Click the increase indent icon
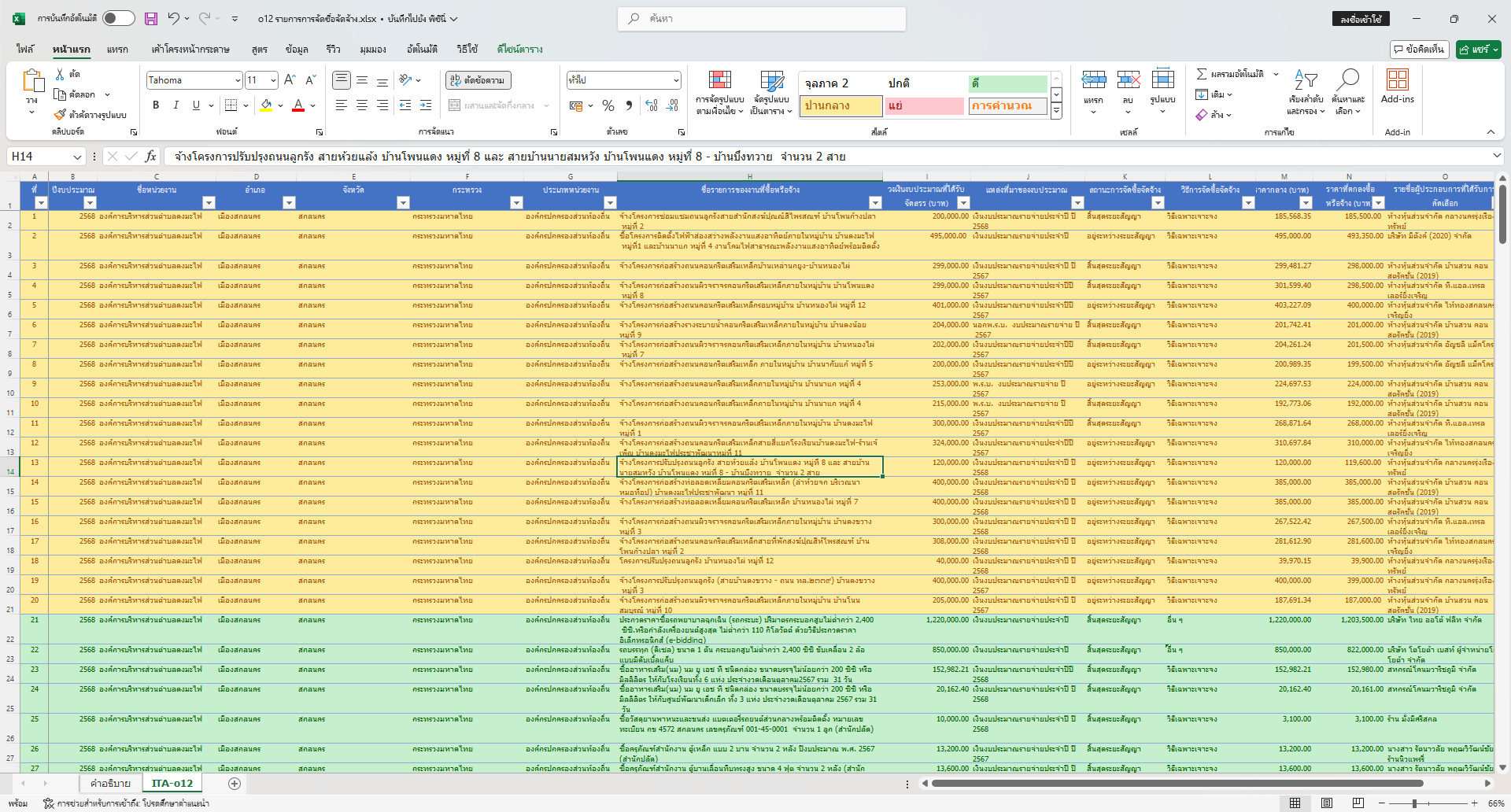1511x812 pixels. coord(426,105)
